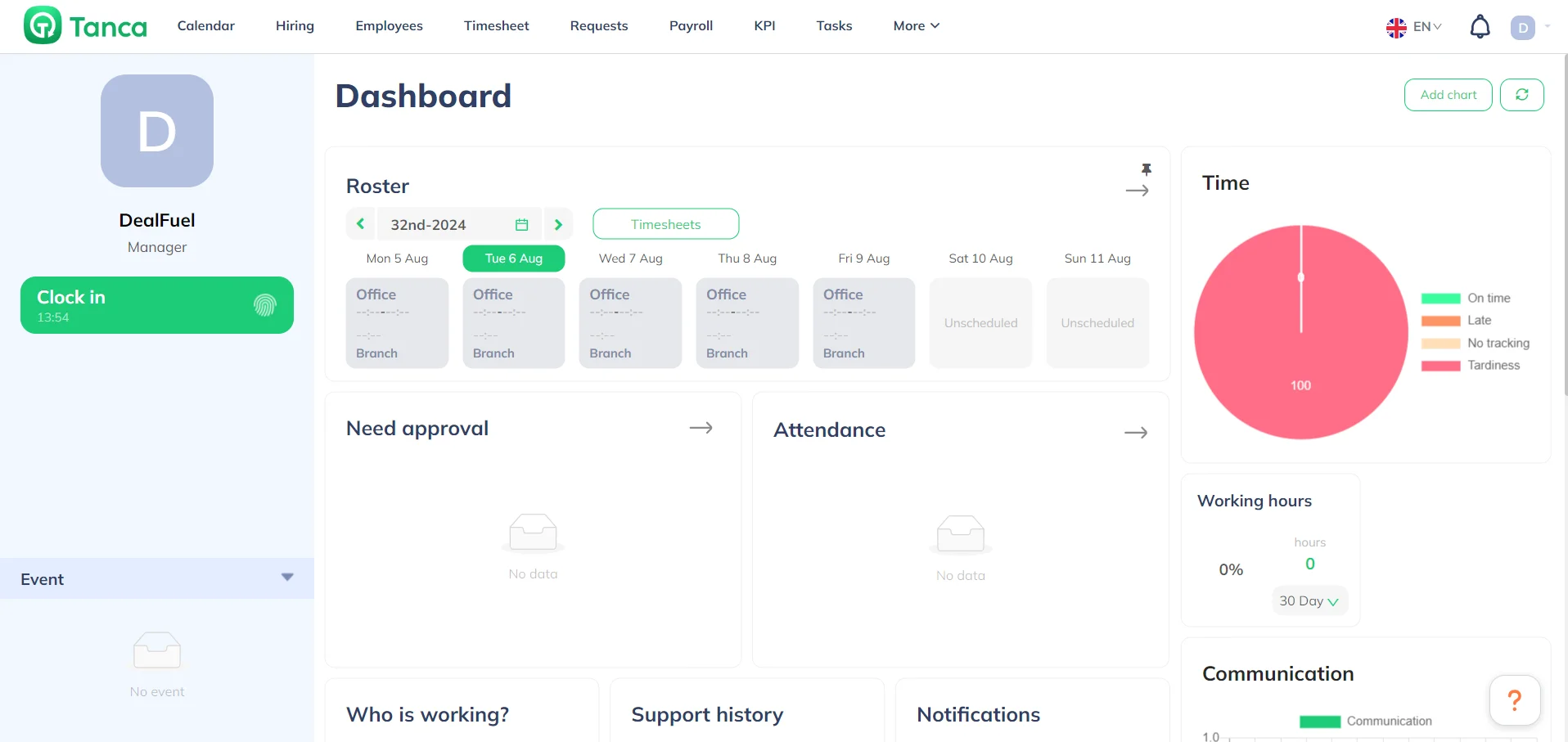Open Payroll
1568x742 pixels.
pos(691,26)
